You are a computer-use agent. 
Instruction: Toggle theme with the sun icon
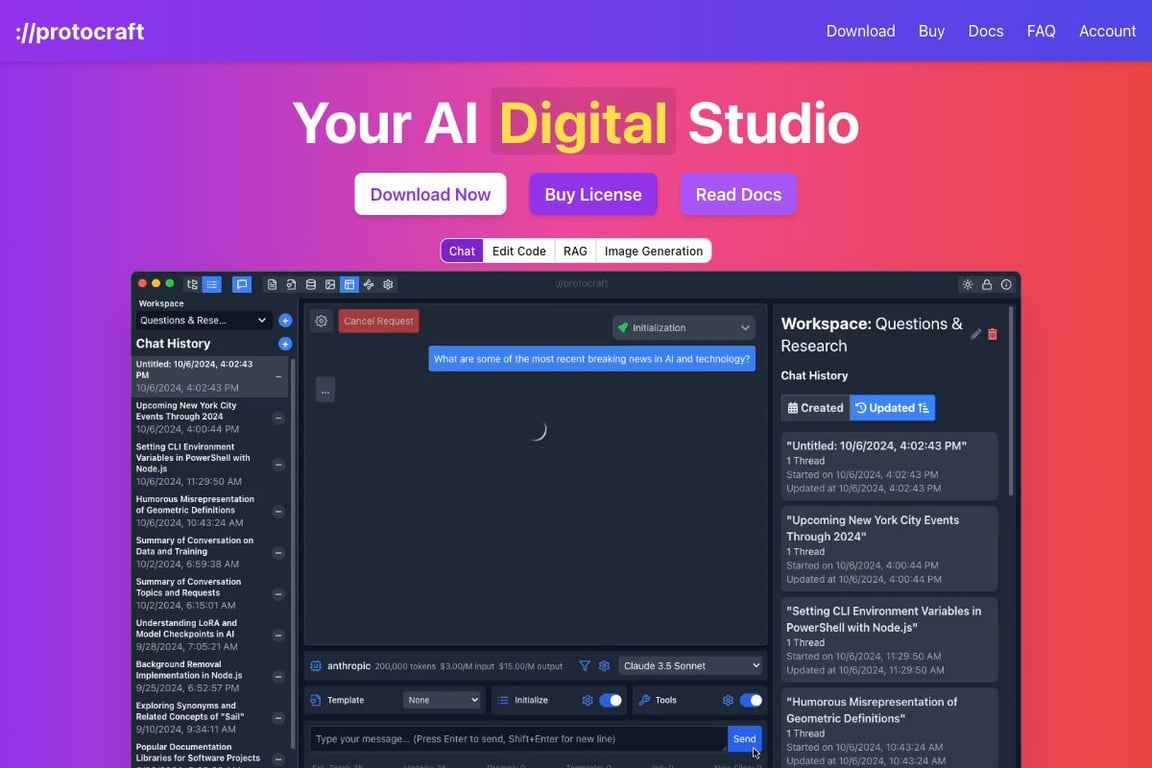pos(968,284)
